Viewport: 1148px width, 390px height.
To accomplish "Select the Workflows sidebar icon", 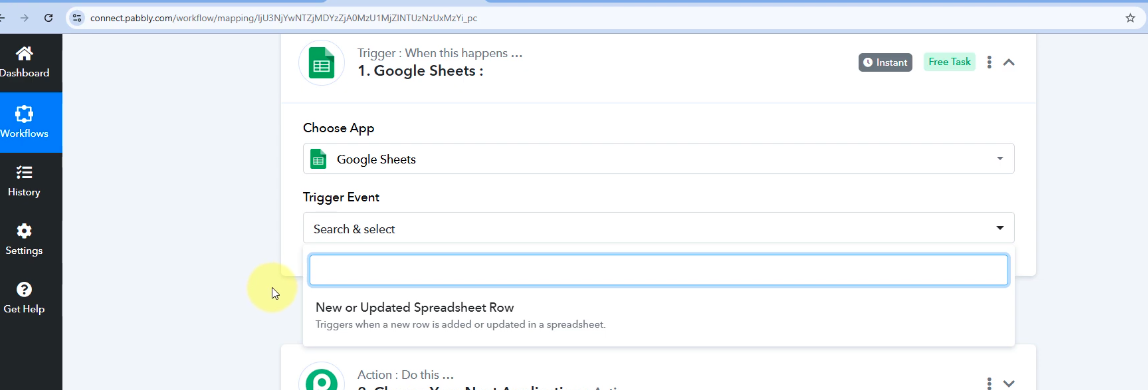I will click(x=24, y=114).
